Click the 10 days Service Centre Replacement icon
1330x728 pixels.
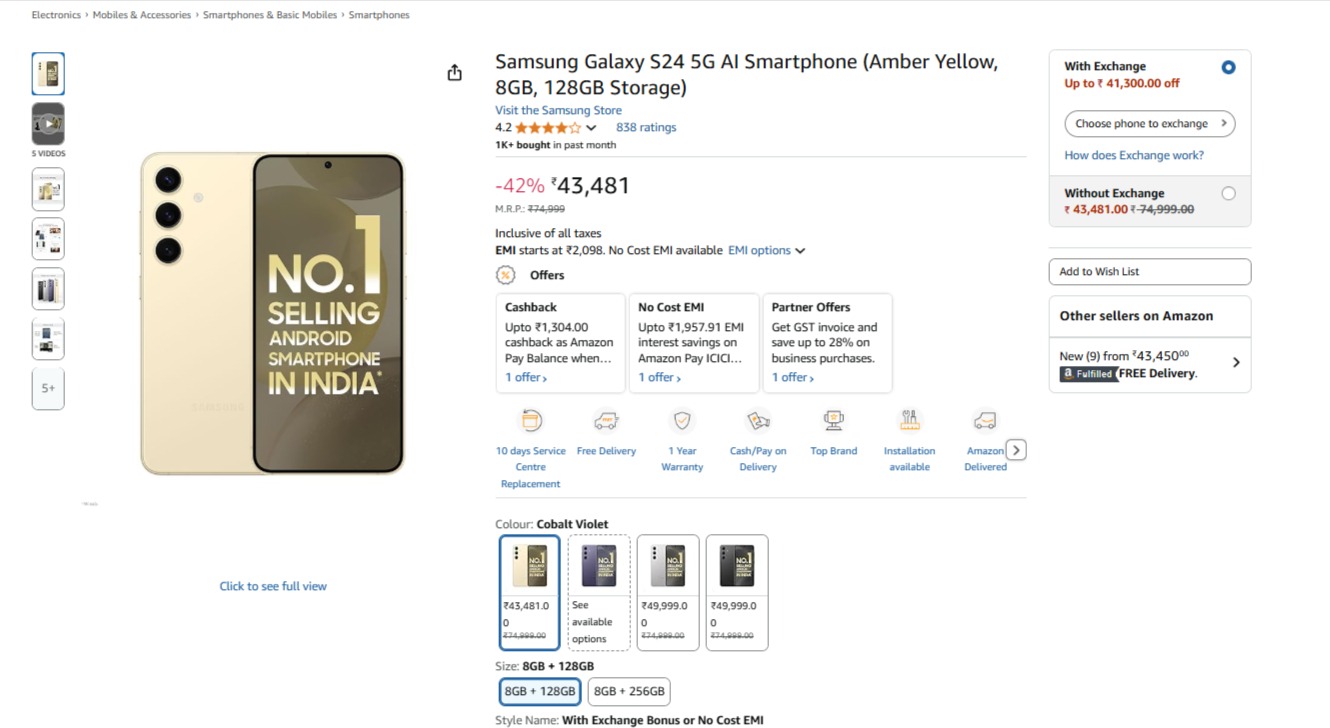531,421
